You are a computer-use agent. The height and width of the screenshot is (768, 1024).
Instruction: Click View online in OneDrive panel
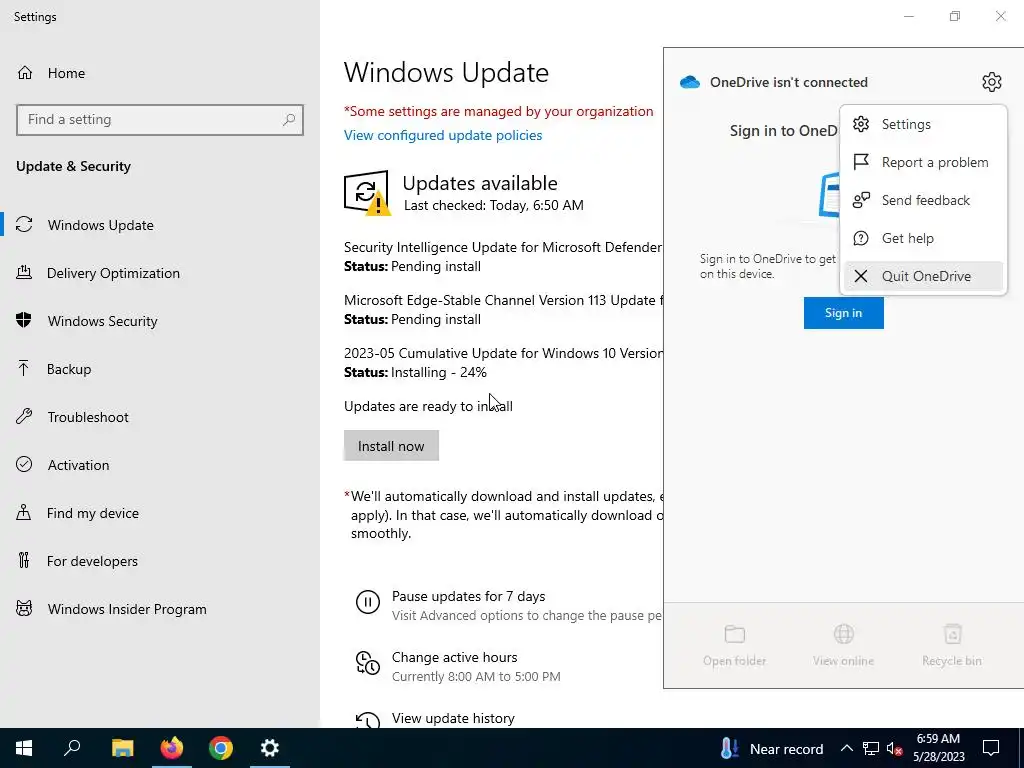[x=843, y=646]
